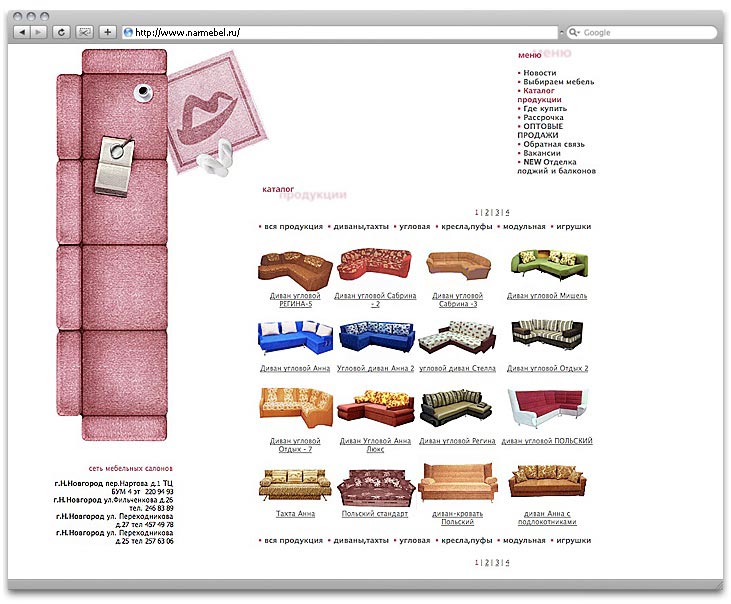This screenshot has height=604, width=731.
Task: Click the Диван угловой Регина text link
Action: 457,441
